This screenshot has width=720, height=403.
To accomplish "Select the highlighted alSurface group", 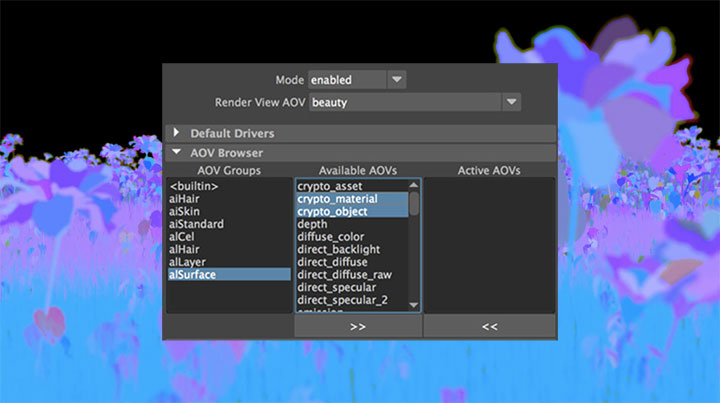I will pyautogui.click(x=192, y=274).
